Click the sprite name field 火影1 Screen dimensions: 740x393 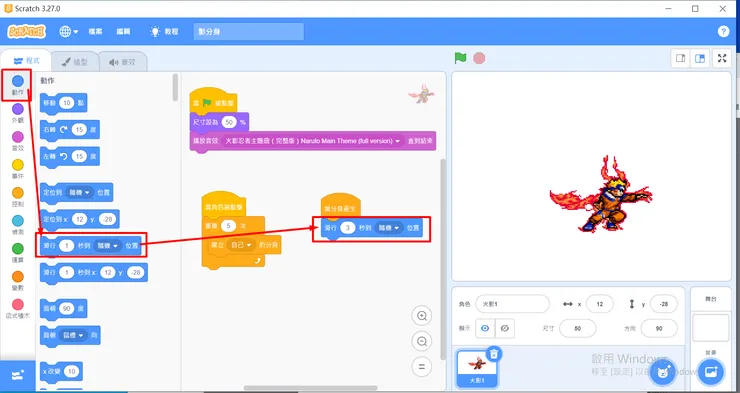point(512,304)
